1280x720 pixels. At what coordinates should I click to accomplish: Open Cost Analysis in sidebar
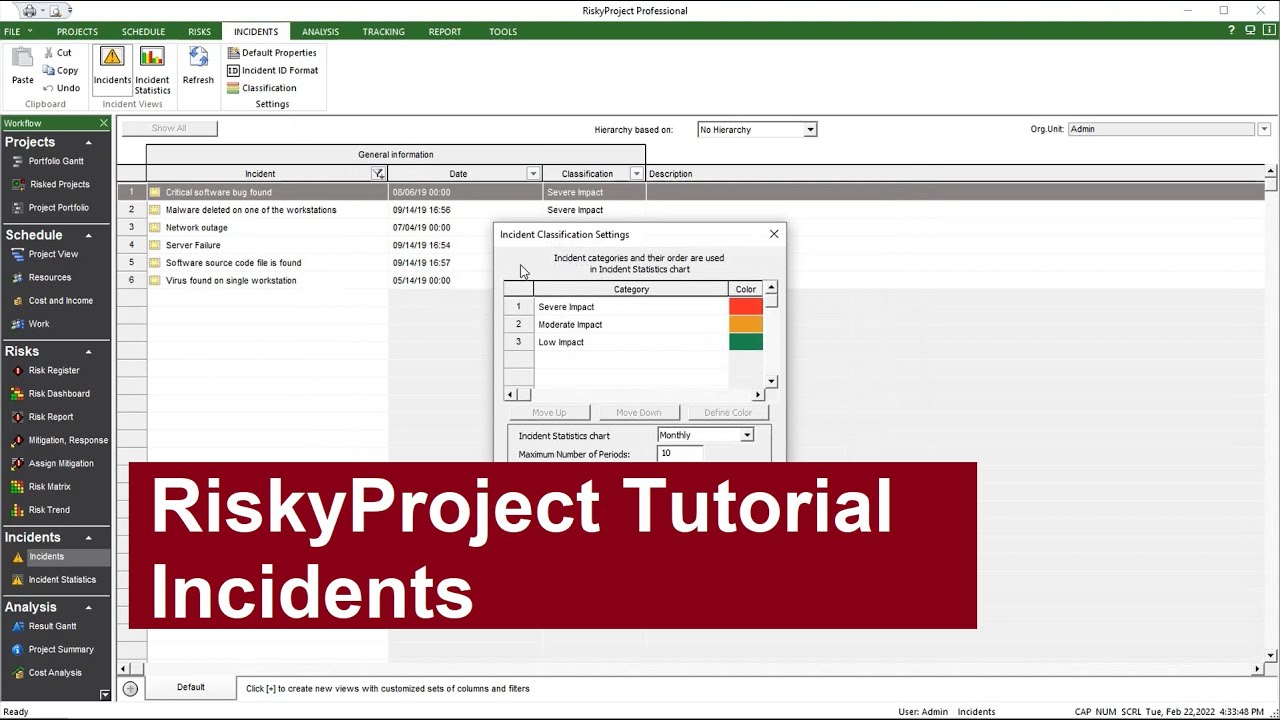(55, 673)
